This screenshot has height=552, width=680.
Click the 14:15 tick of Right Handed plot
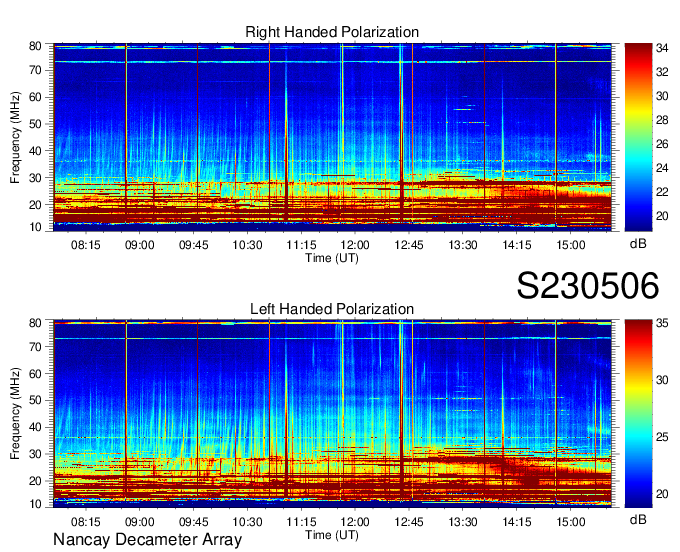pos(517,245)
